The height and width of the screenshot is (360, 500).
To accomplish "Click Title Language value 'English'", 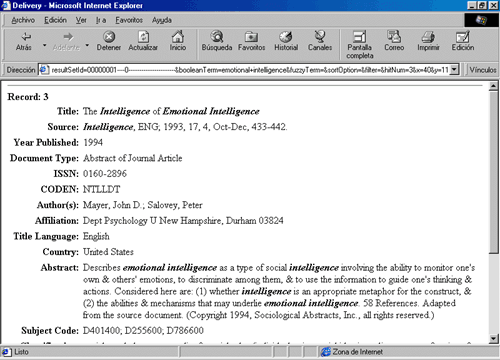I will pos(96,236).
